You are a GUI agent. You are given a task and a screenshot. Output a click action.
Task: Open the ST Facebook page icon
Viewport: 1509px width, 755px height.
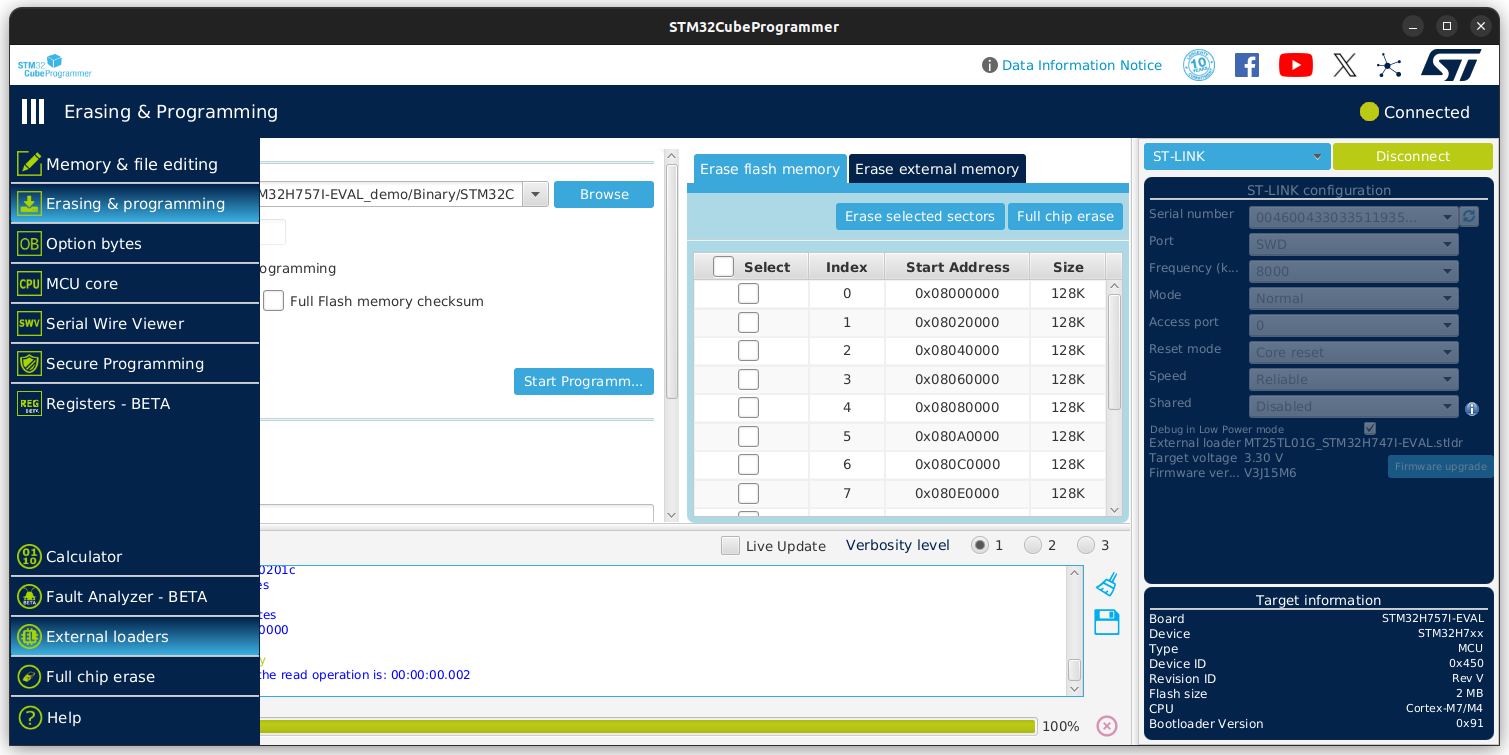[x=1247, y=65]
